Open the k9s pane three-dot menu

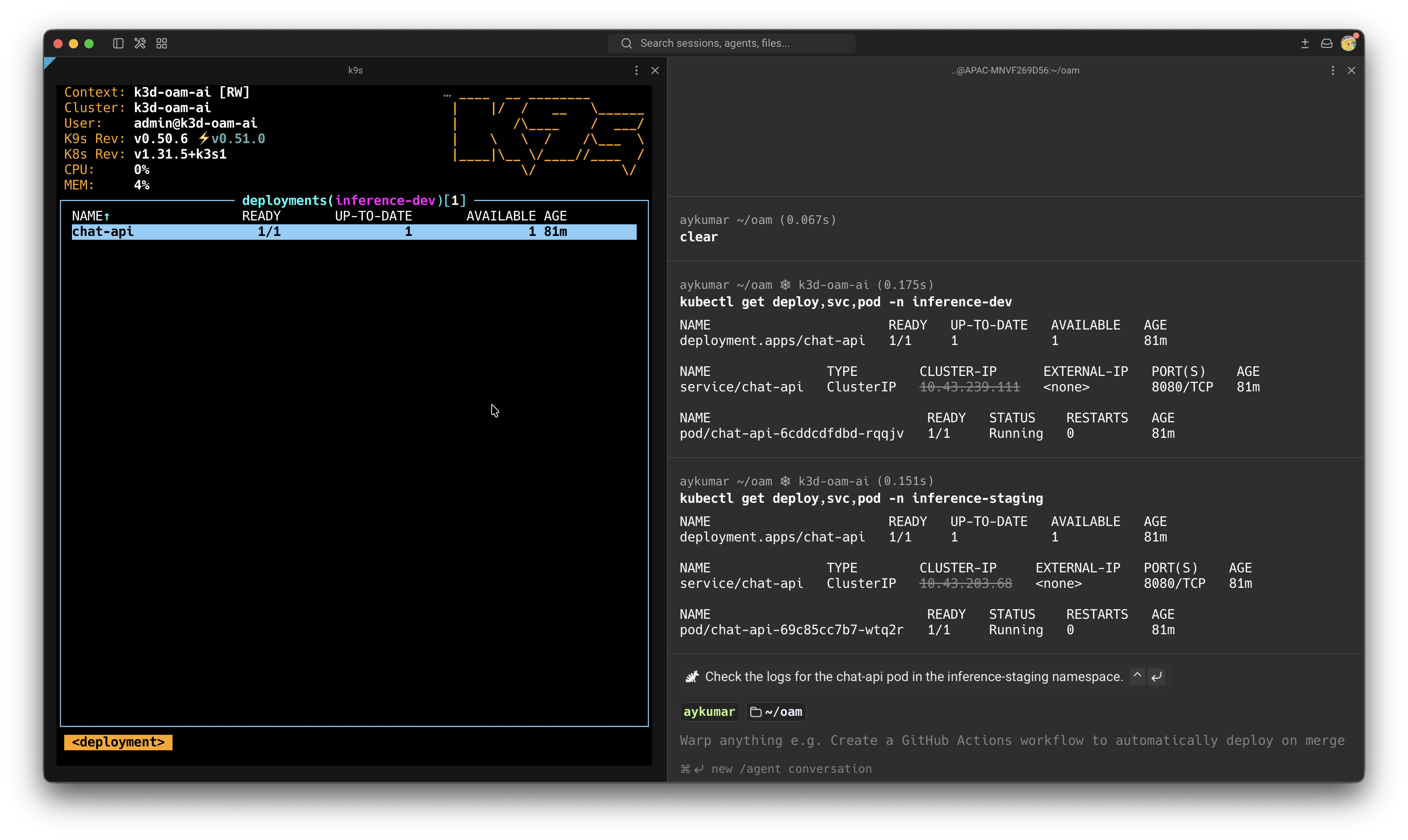coord(636,70)
